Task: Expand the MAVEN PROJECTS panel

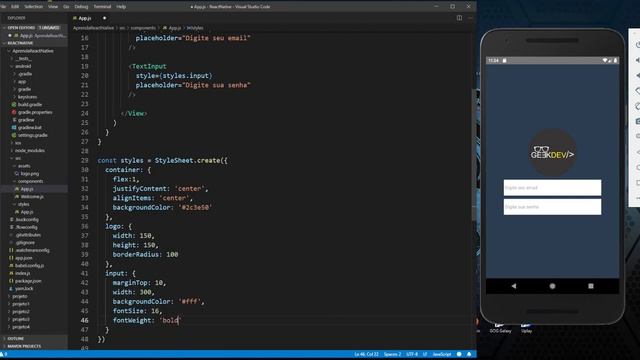Action: [24, 346]
